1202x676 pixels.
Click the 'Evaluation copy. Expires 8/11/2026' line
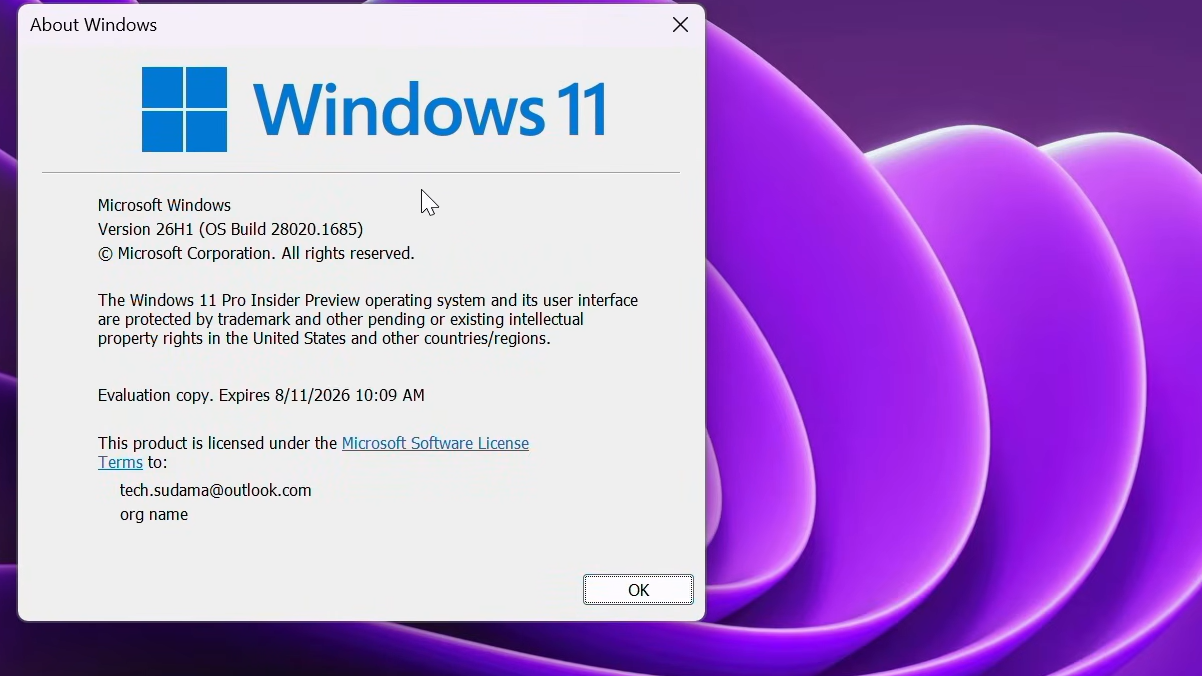tap(261, 396)
